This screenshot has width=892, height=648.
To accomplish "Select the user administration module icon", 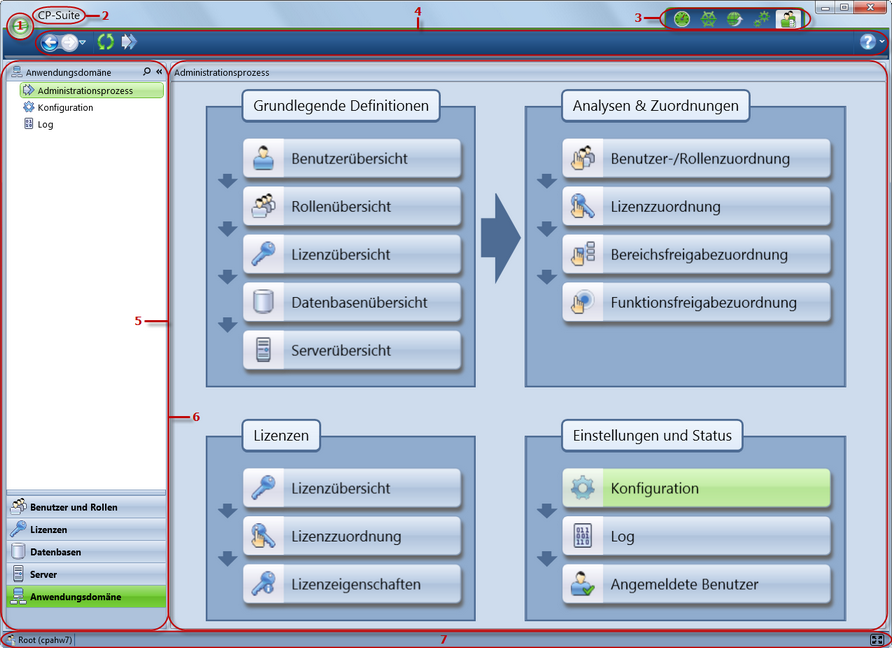I will click(788, 19).
